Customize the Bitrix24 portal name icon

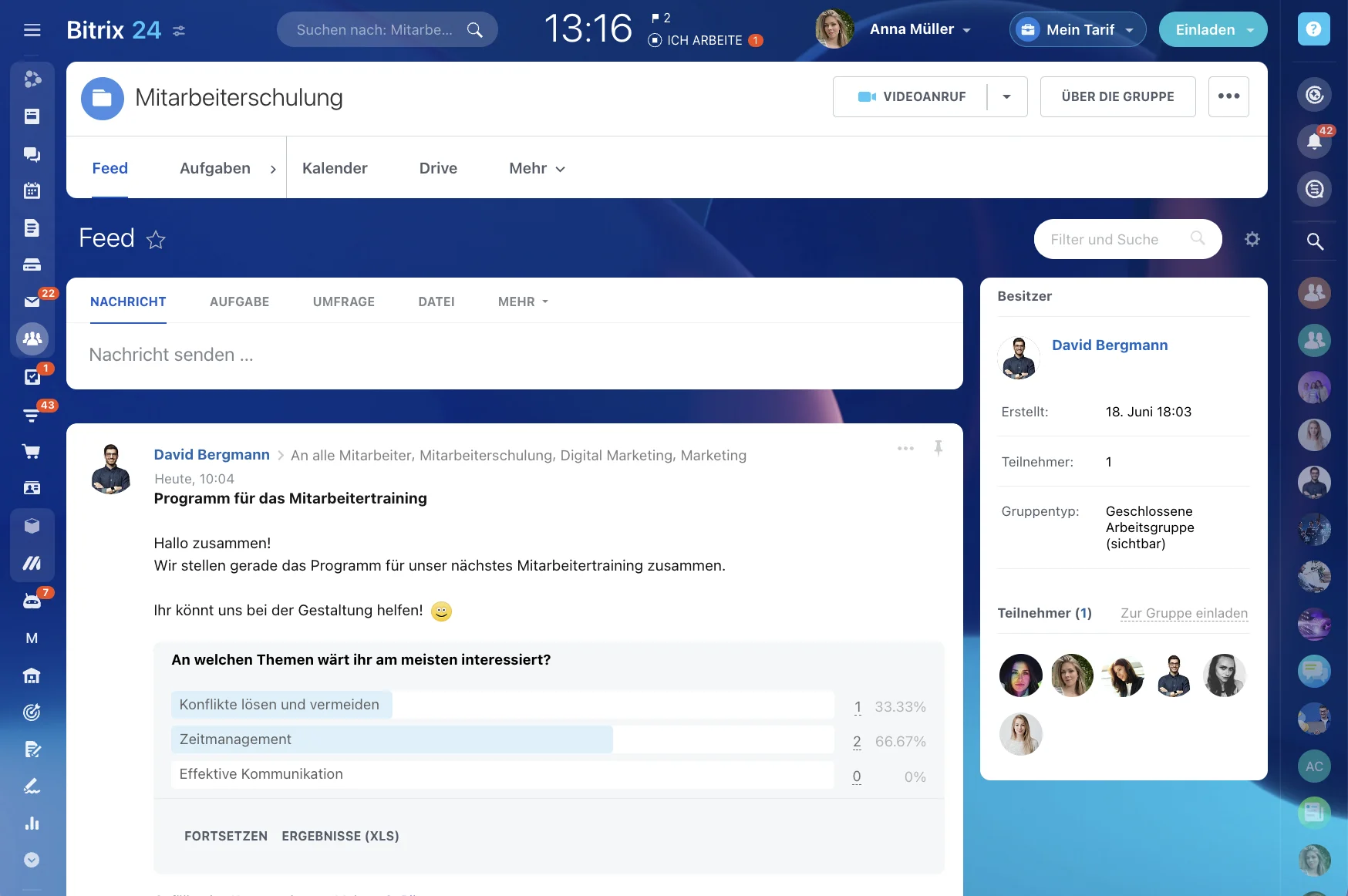click(x=179, y=31)
